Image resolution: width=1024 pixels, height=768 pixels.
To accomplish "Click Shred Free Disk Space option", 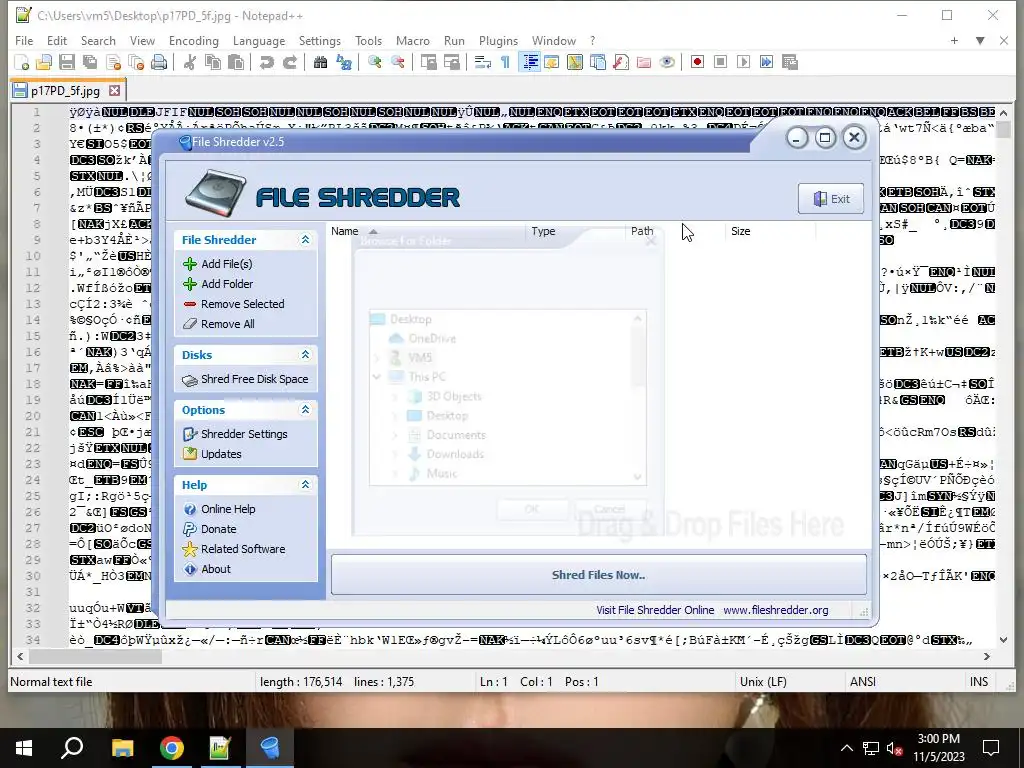I will pos(245,379).
